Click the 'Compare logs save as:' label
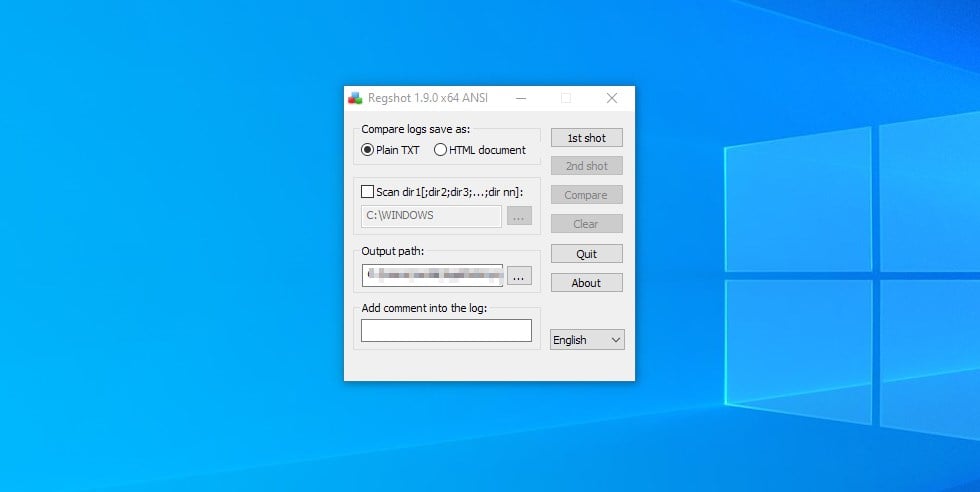Image resolution: width=980 pixels, height=492 pixels. coord(415,129)
